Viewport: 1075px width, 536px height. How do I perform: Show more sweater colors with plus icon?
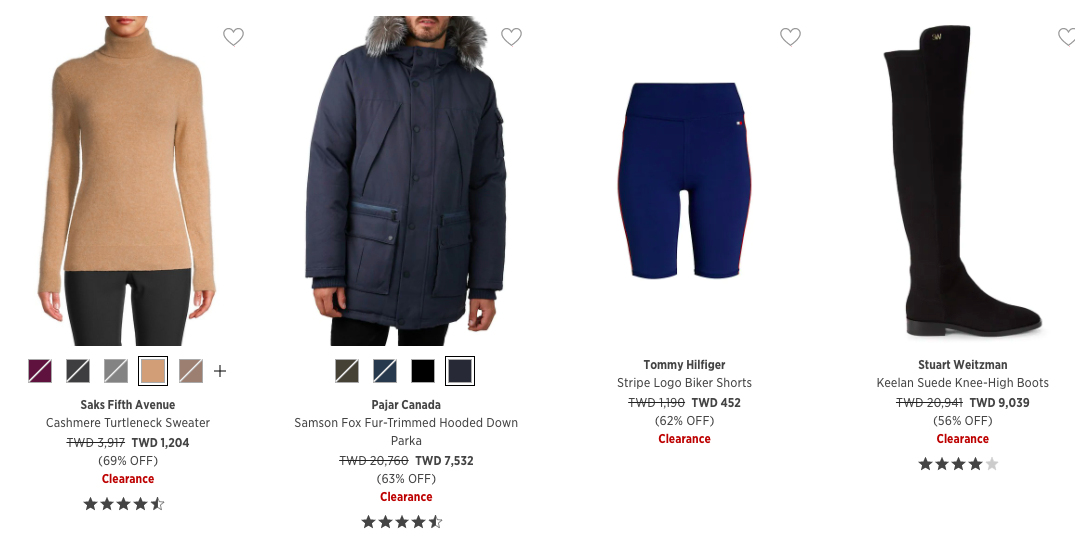(219, 371)
